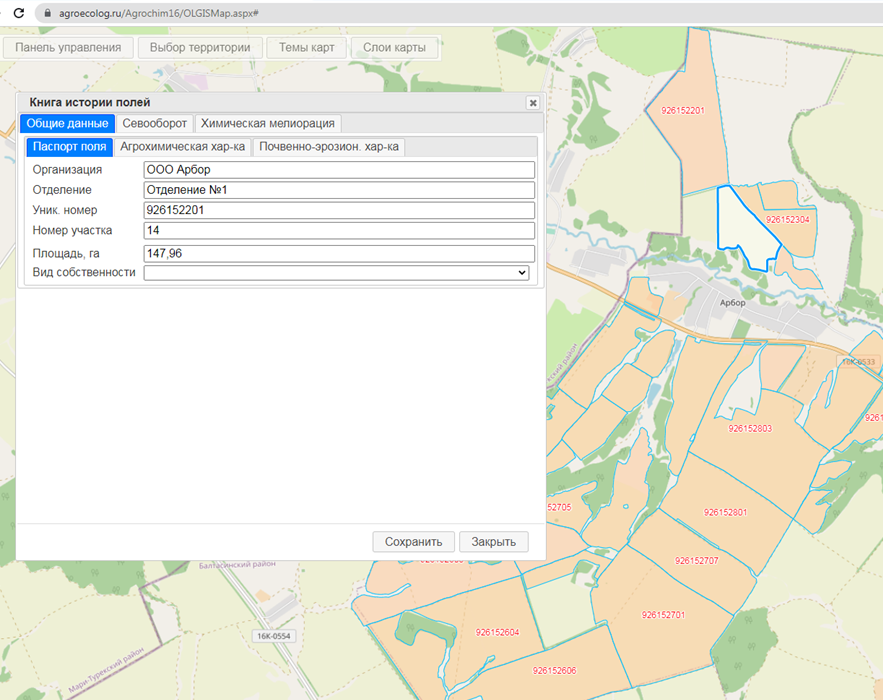Click road marker 16K-0533 on map
The image size is (883, 700).
click(x=858, y=362)
